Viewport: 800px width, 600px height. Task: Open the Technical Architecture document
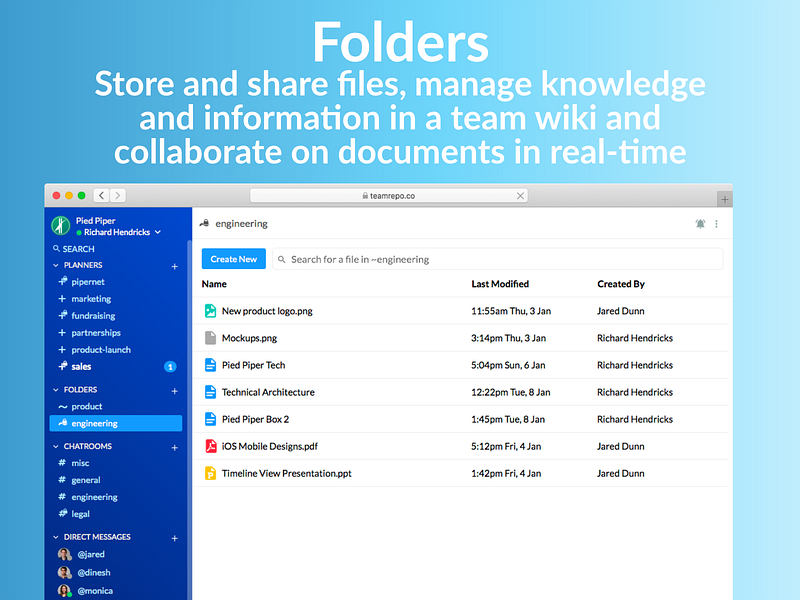point(268,392)
